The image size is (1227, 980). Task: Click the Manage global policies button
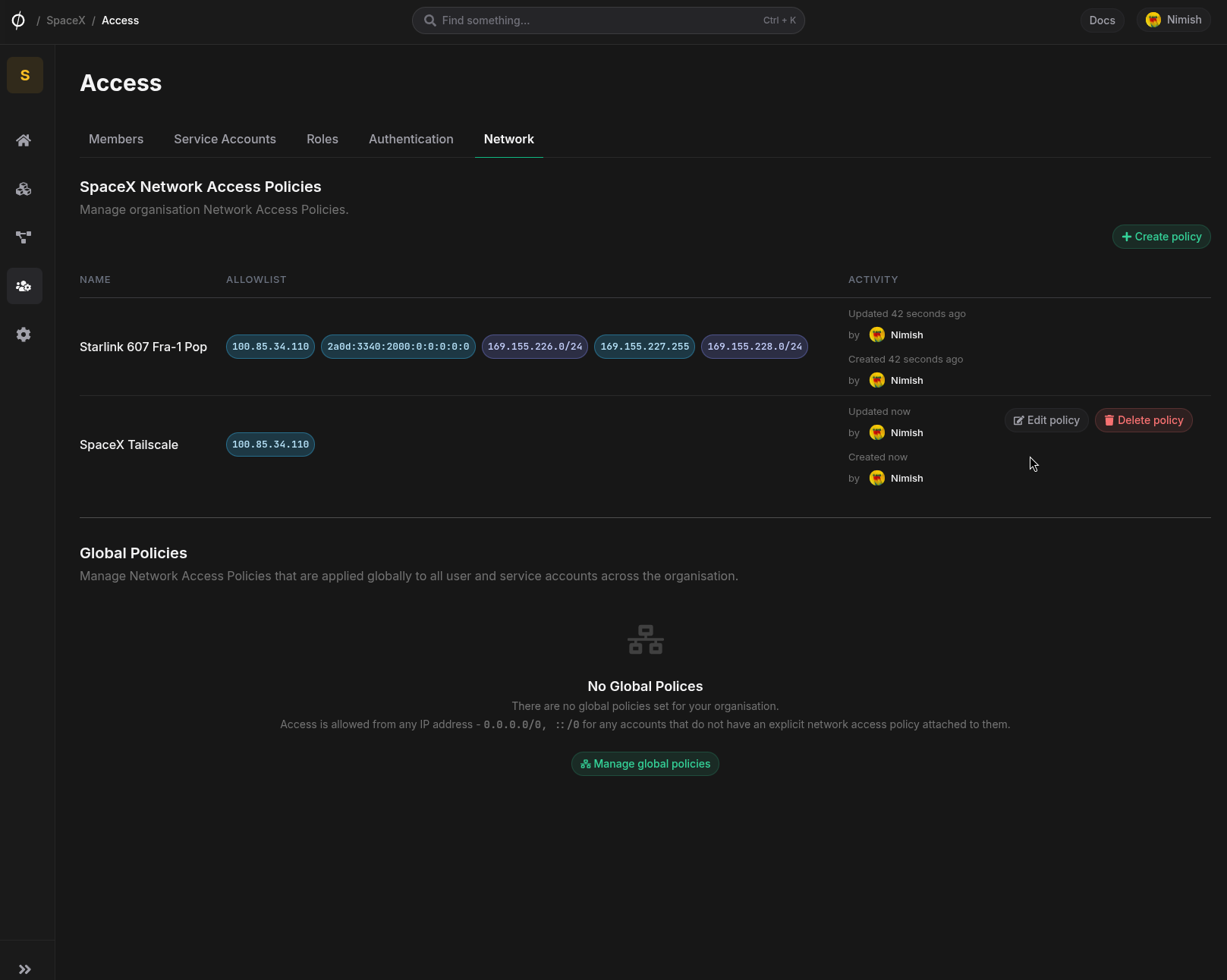pos(645,764)
